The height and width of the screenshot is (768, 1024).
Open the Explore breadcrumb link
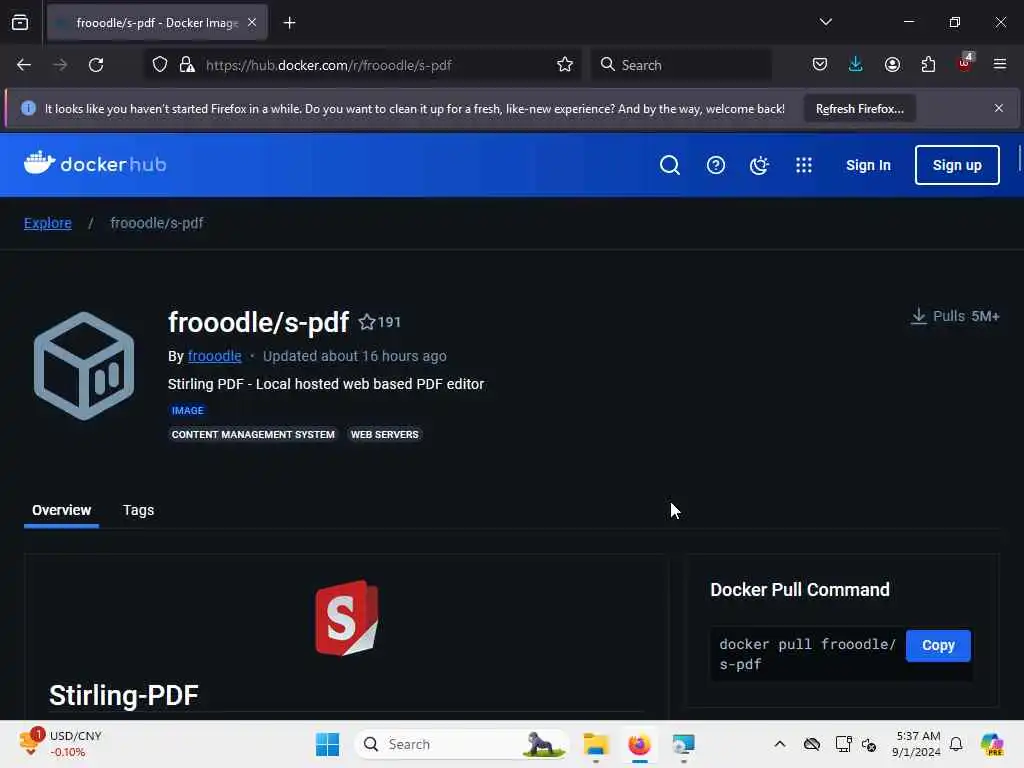tap(48, 223)
